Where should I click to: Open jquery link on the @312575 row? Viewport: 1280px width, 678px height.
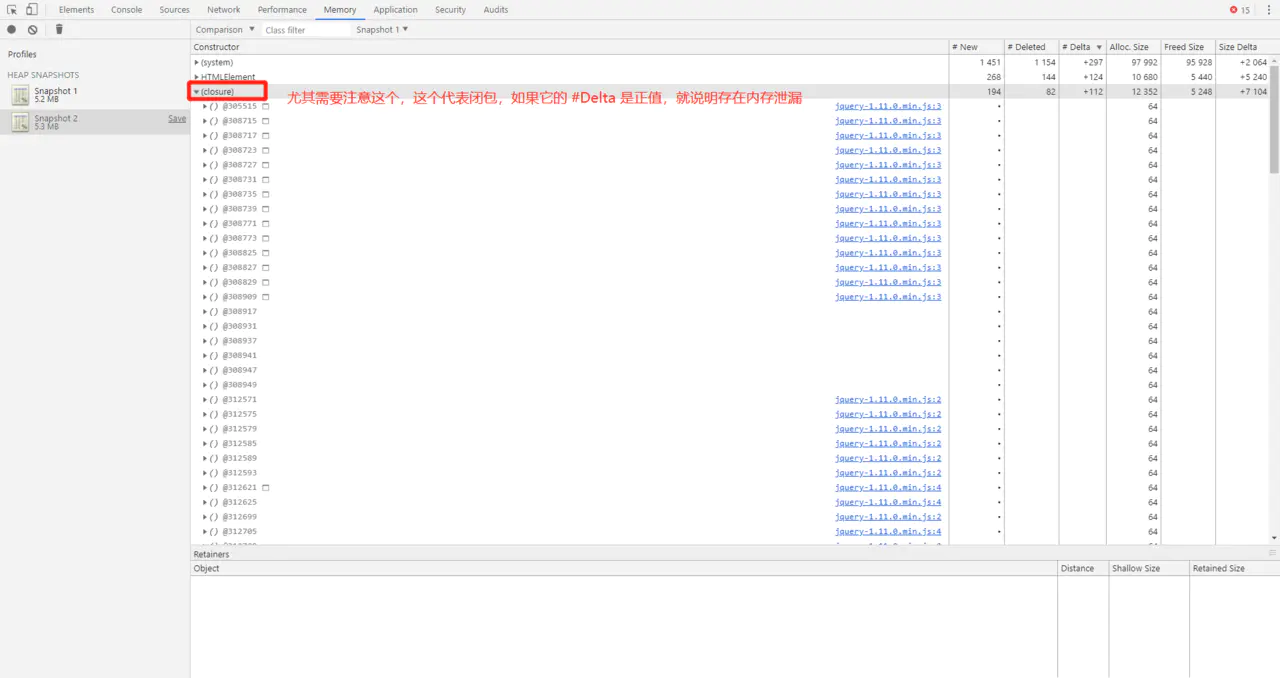(x=888, y=414)
